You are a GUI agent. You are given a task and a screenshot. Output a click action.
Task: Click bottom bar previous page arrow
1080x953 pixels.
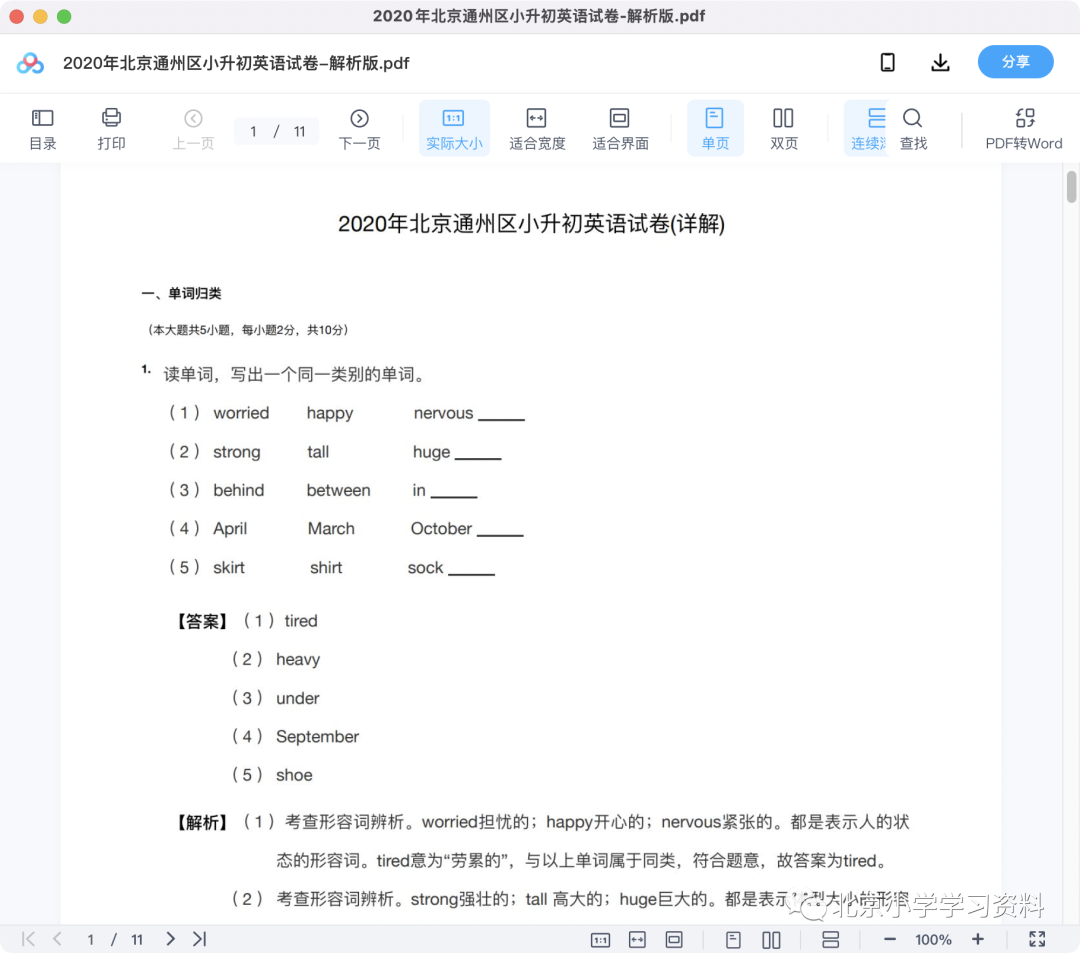point(57,939)
